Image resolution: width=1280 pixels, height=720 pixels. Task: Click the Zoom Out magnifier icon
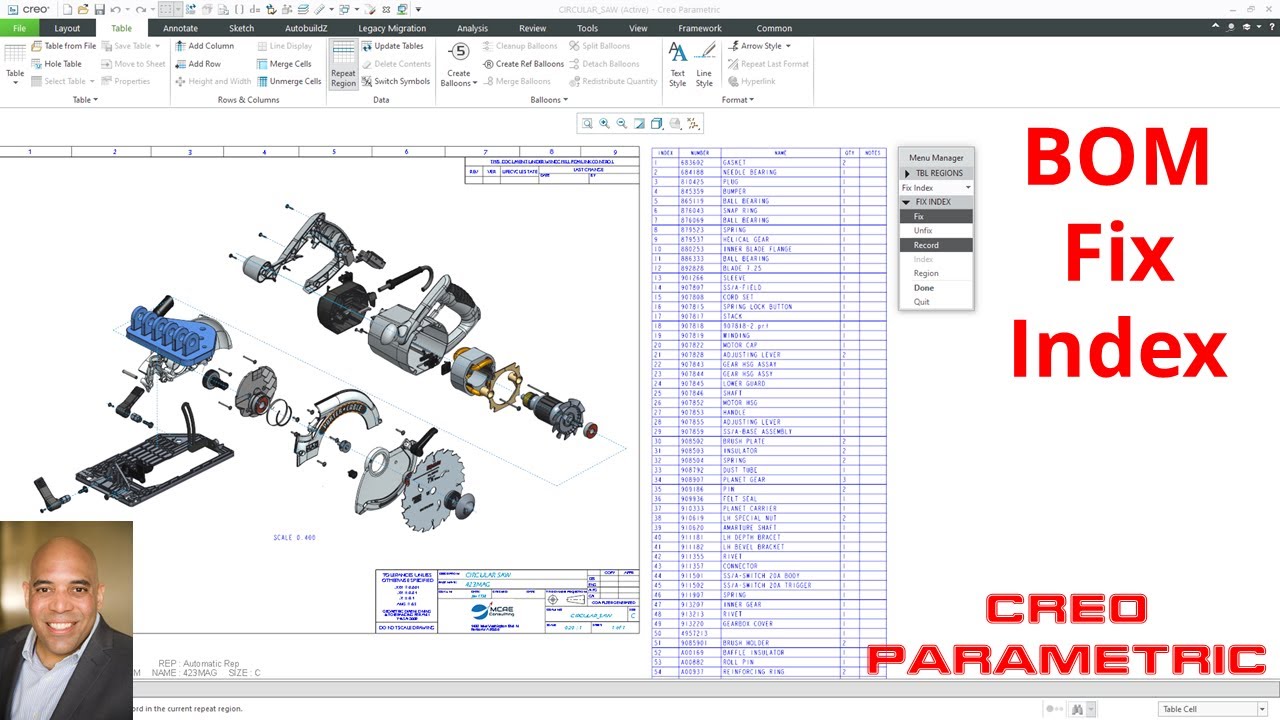click(x=621, y=124)
